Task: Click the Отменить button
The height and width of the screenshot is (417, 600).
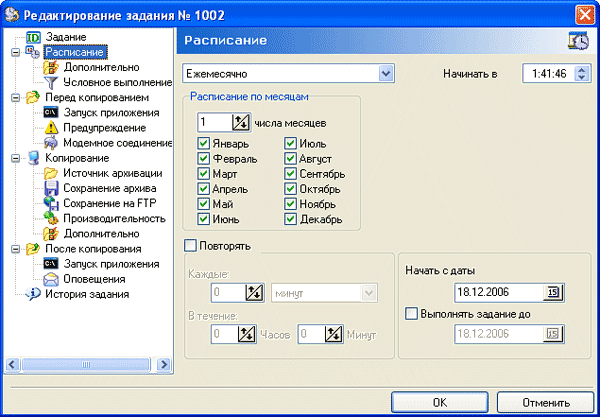Action: pyautogui.click(x=546, y=402)
